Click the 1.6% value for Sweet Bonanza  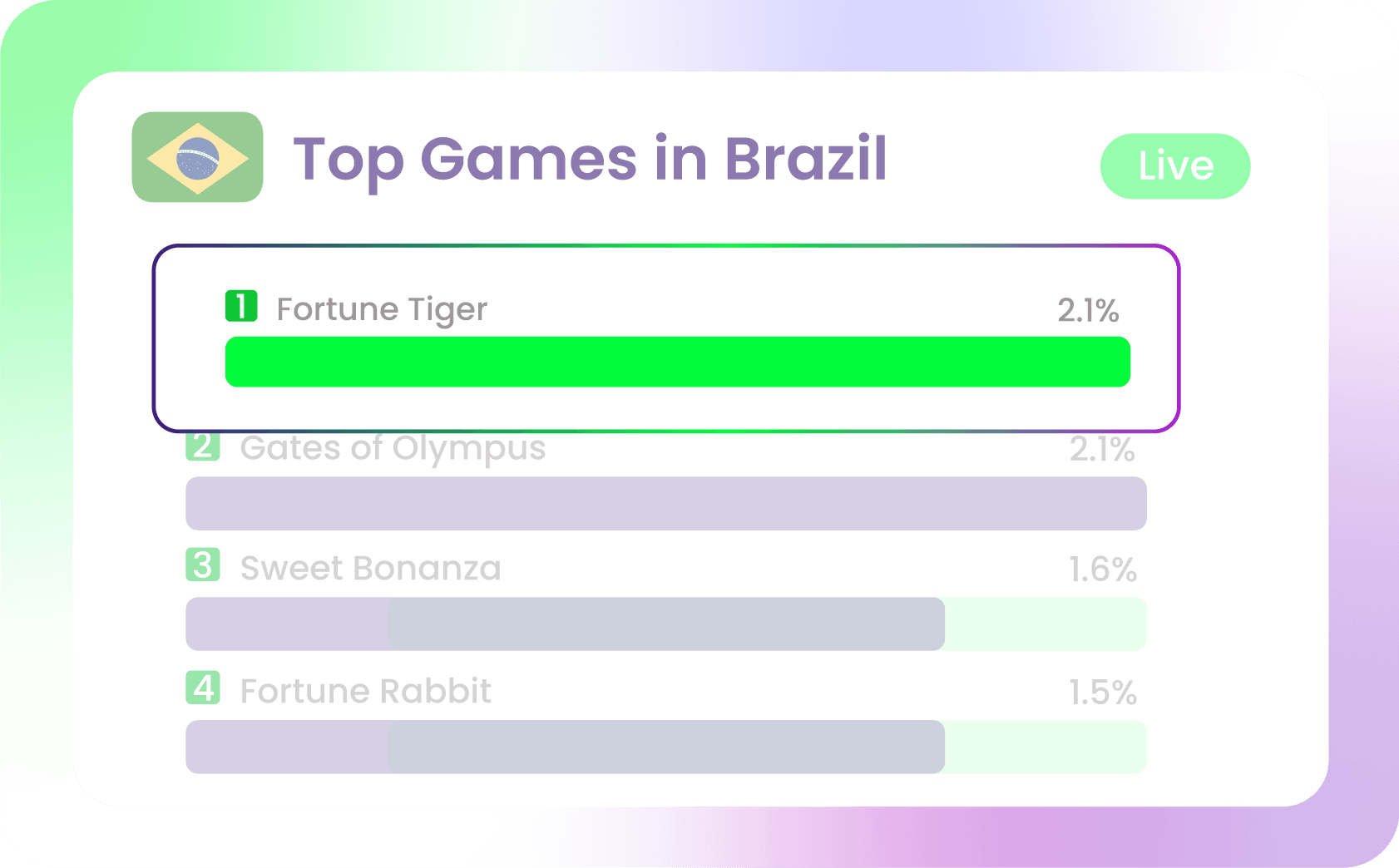click(x=1102, y=570)
